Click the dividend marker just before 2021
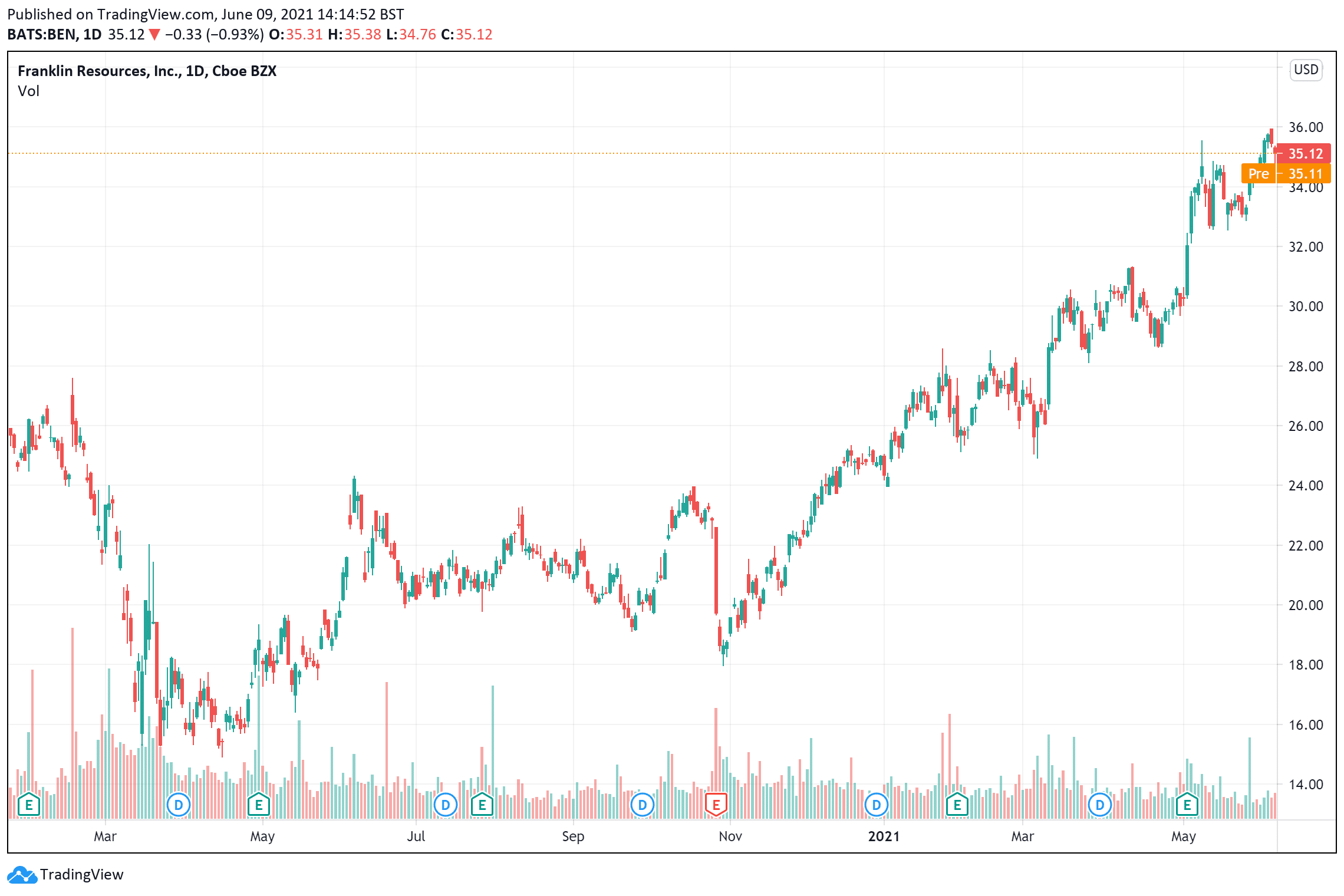 (x=877, y=805)
